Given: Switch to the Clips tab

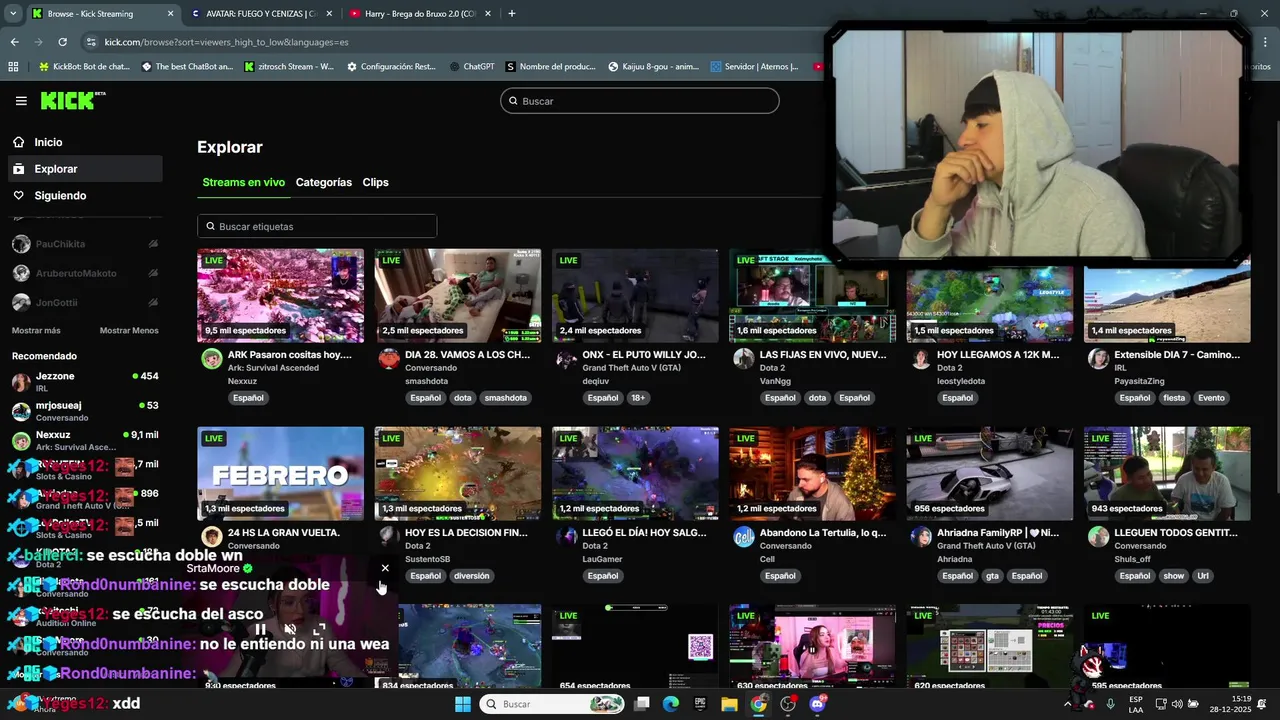Looking at the screenshot, I should [375, 182].
